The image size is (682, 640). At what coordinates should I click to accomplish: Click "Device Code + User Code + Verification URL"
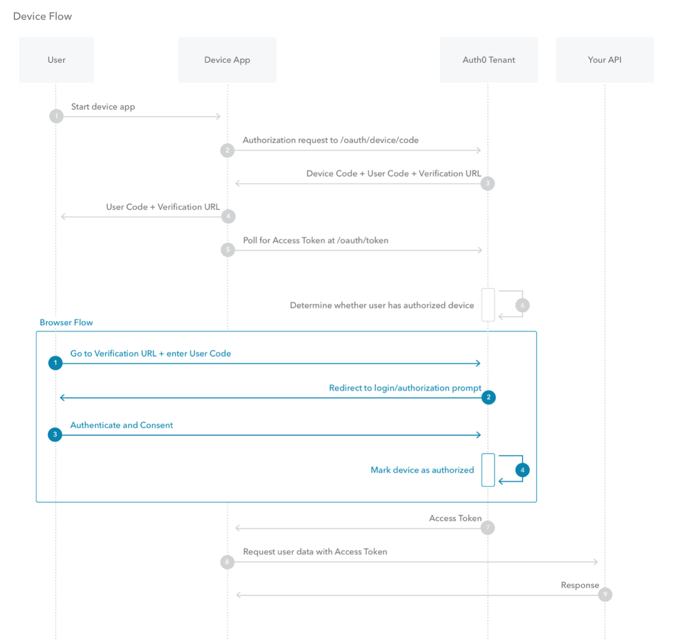tap(394, 174)
